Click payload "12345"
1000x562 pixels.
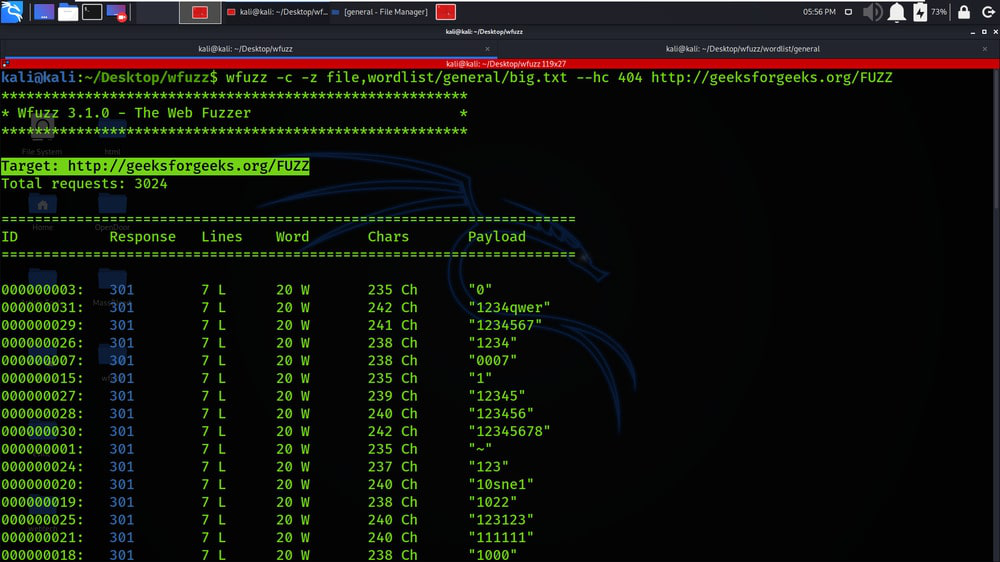[497, 396]
